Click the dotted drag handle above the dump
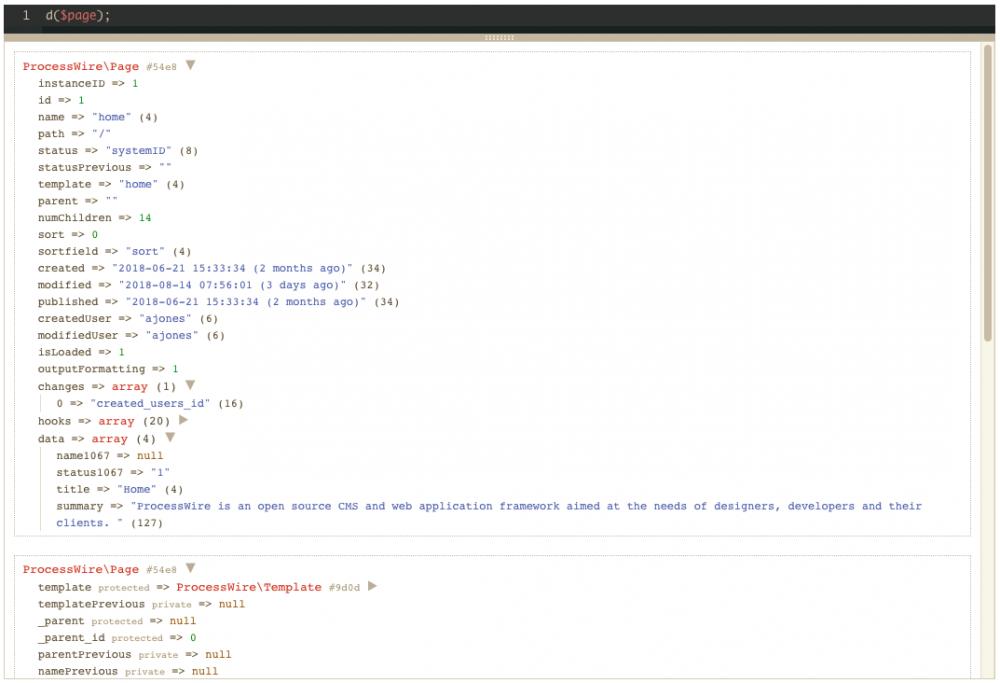 (500, 36)
